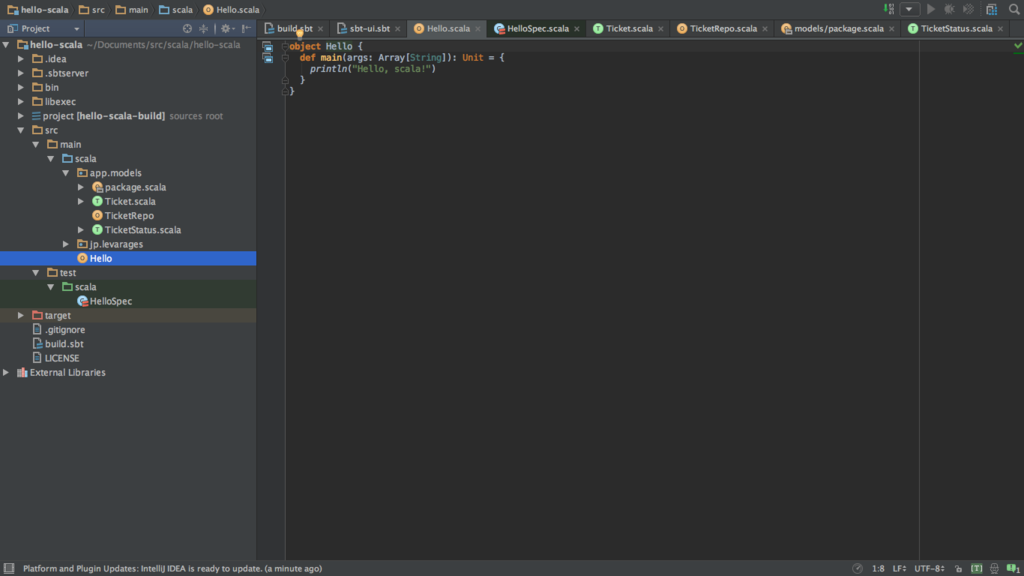The image size is (1024, 576).
Task: Click the Platform and Plugin Updates message
Action: [172, 569]
